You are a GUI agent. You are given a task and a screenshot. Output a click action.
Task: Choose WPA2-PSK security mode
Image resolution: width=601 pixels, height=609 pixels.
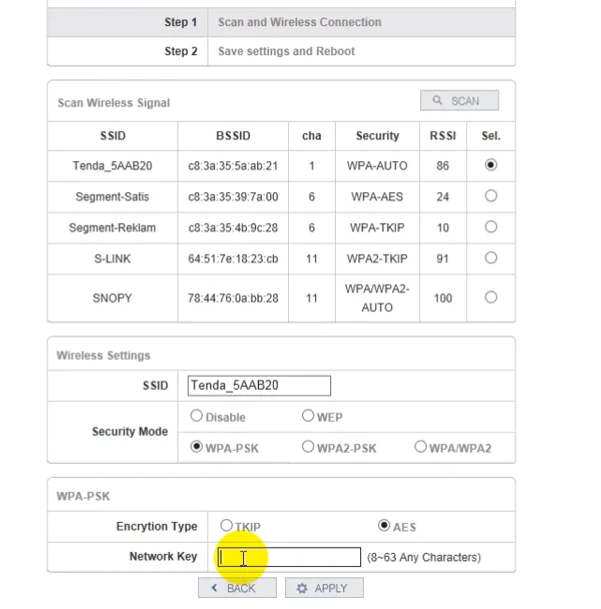[x=308, y=447]
